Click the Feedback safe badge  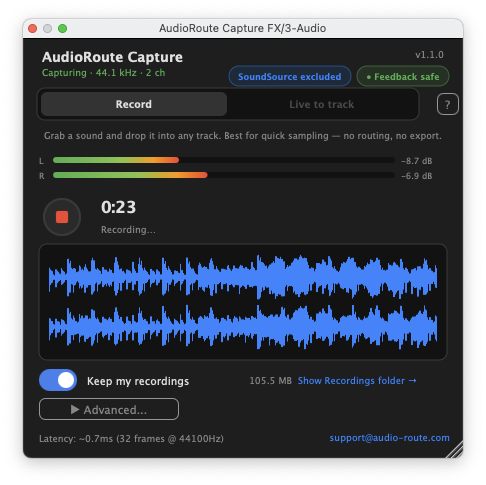(403, 77)
